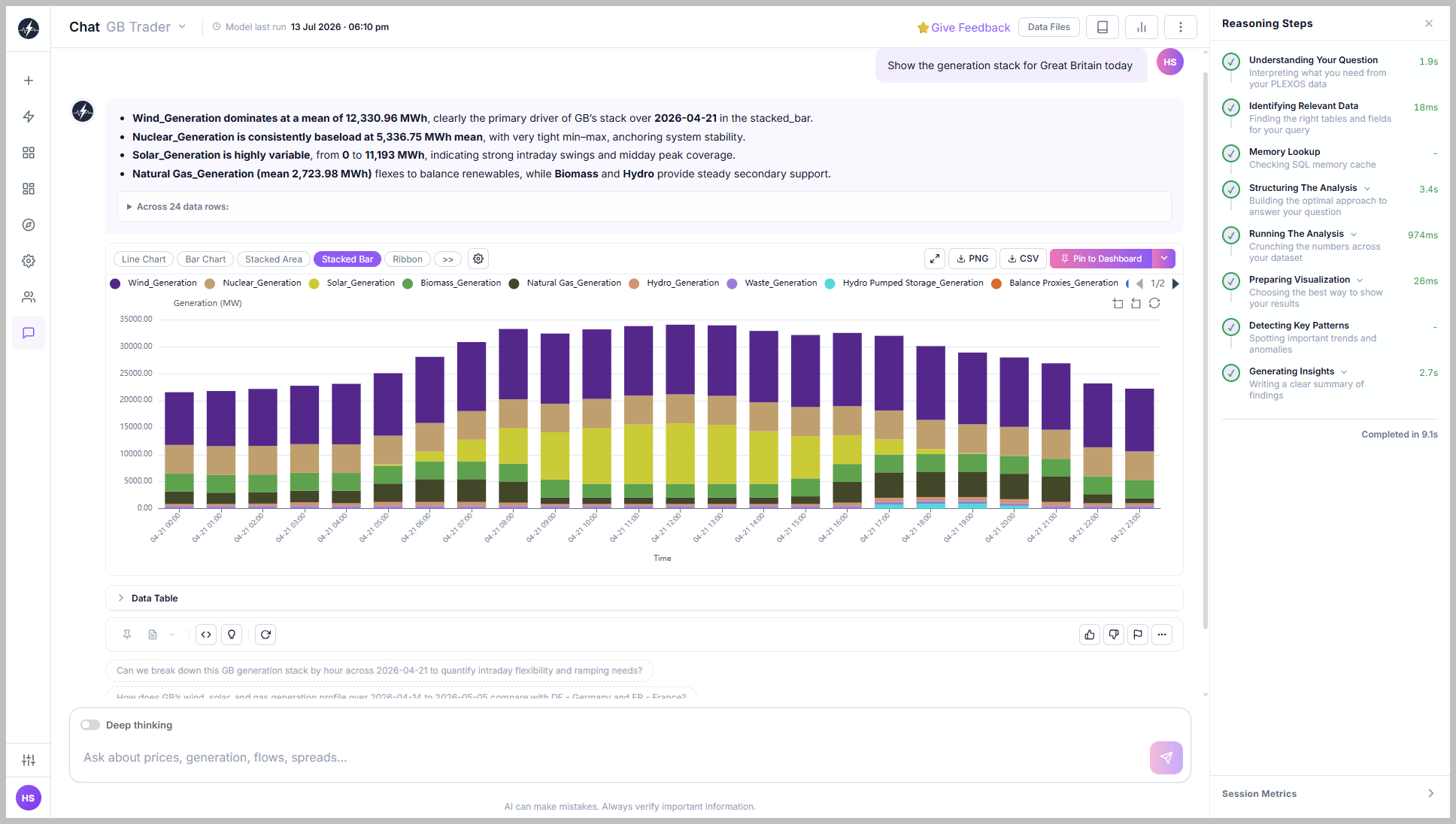The image size is (1456, 824).
Task: Open the compass explore icon in sidebar
Action: tap(29, 225)
